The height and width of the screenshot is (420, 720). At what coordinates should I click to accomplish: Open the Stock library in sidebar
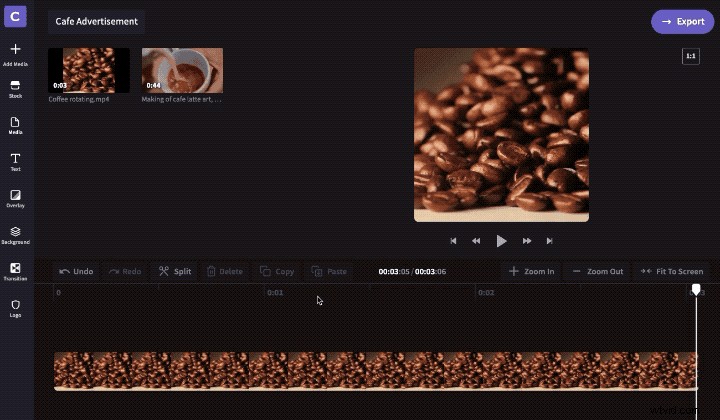pyautogui.click(x=15, y=89)
